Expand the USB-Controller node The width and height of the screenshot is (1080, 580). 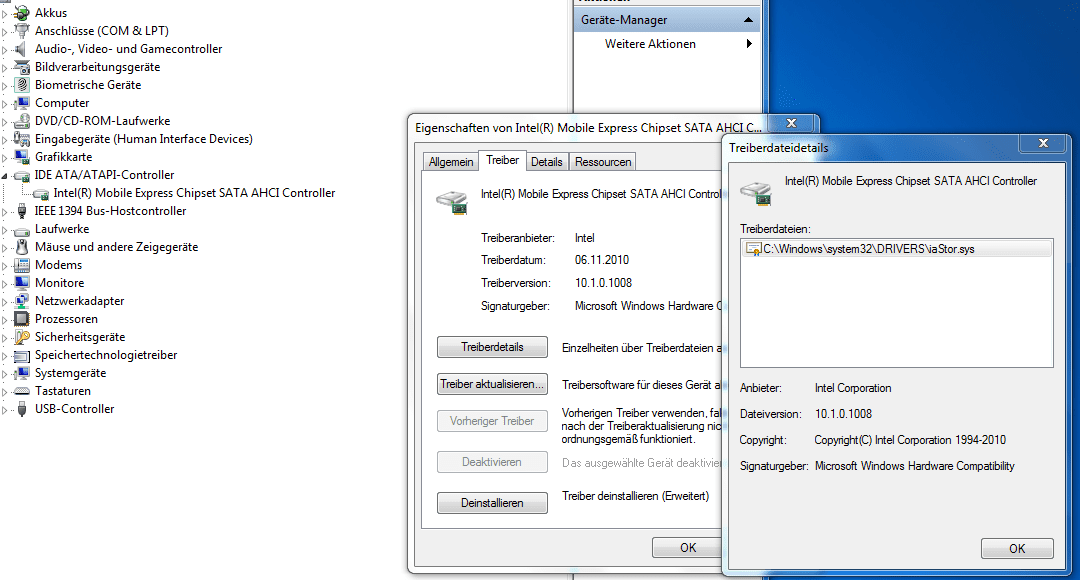pos(5,409)
